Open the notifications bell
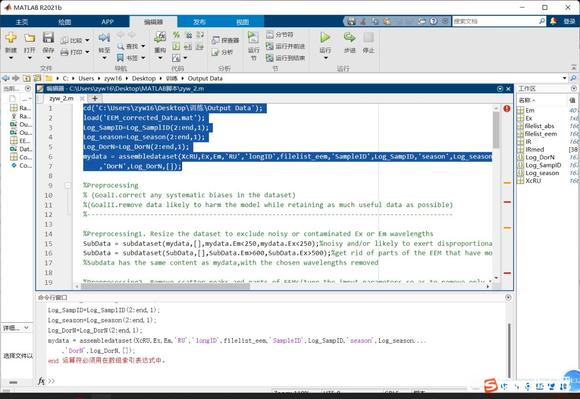This screenshot has width=580, height=399. click(x=553, y=21)
